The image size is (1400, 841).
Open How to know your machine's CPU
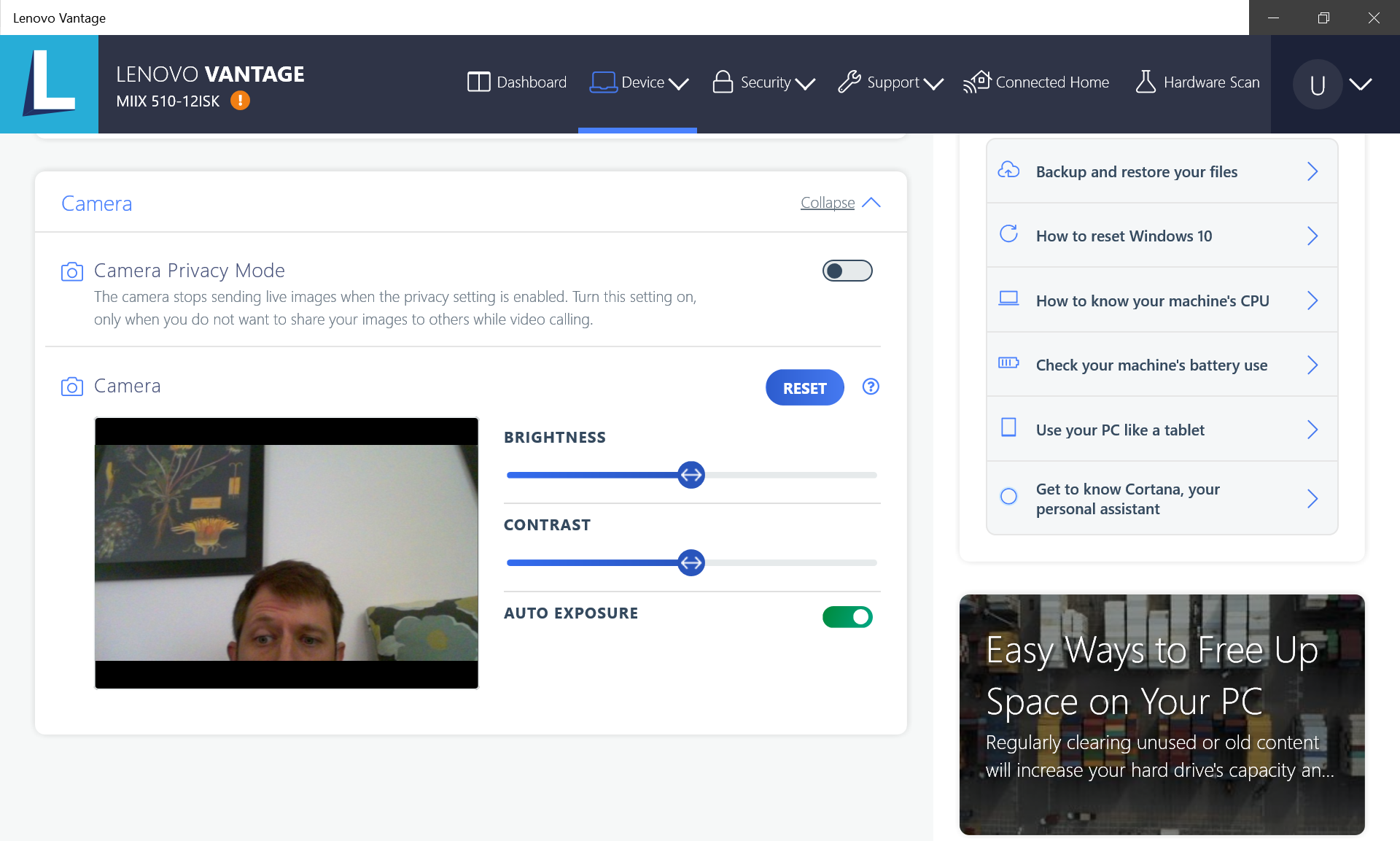(x=1162, y=300)
